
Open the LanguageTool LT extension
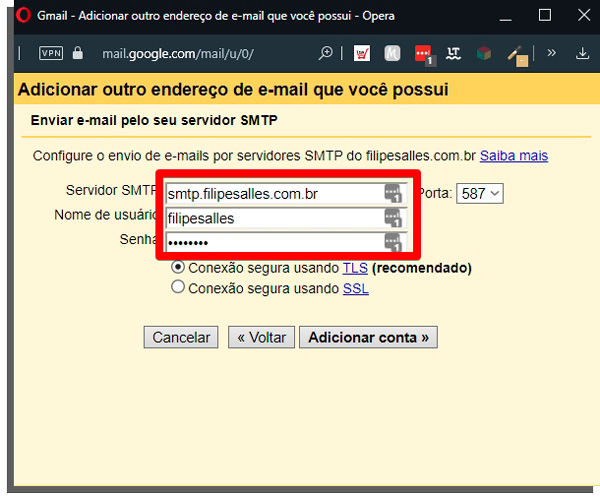pyautogui.click(x=453, y=53)
